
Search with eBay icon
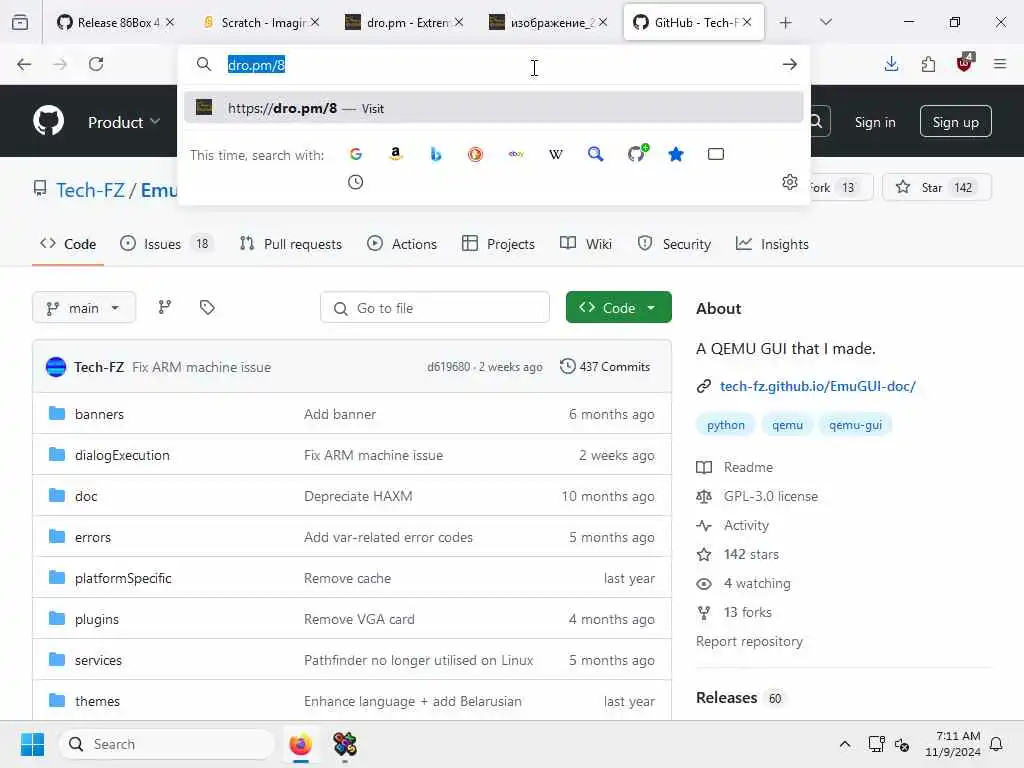tap(516, 154)
